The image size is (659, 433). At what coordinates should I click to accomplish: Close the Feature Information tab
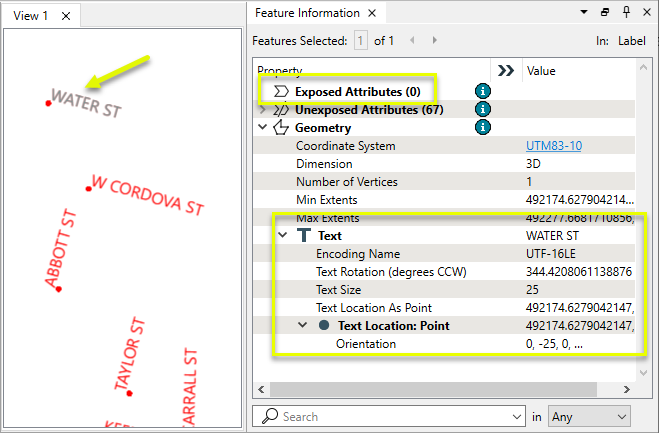[x=371, y=14]
